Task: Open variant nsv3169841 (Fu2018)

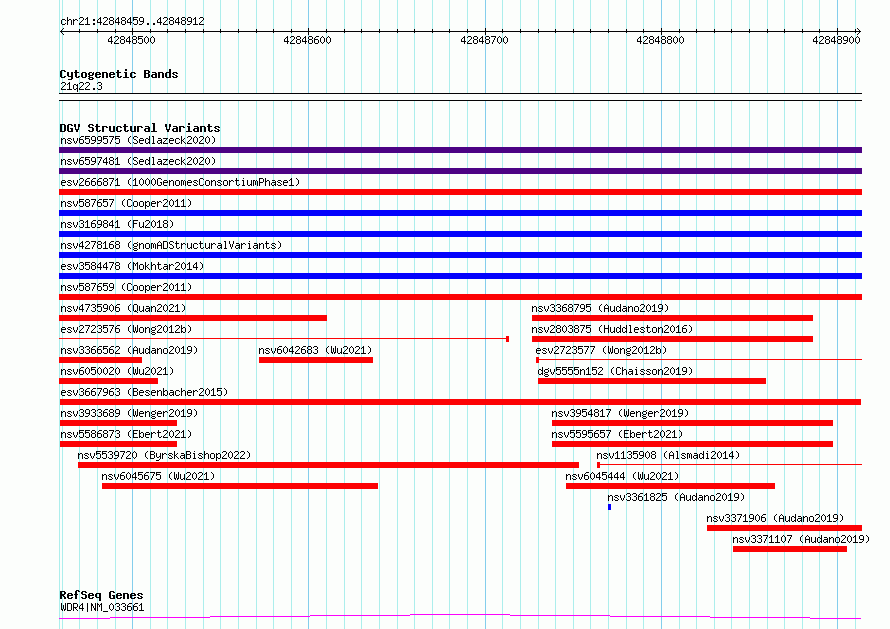Action: tap(117, 224)
